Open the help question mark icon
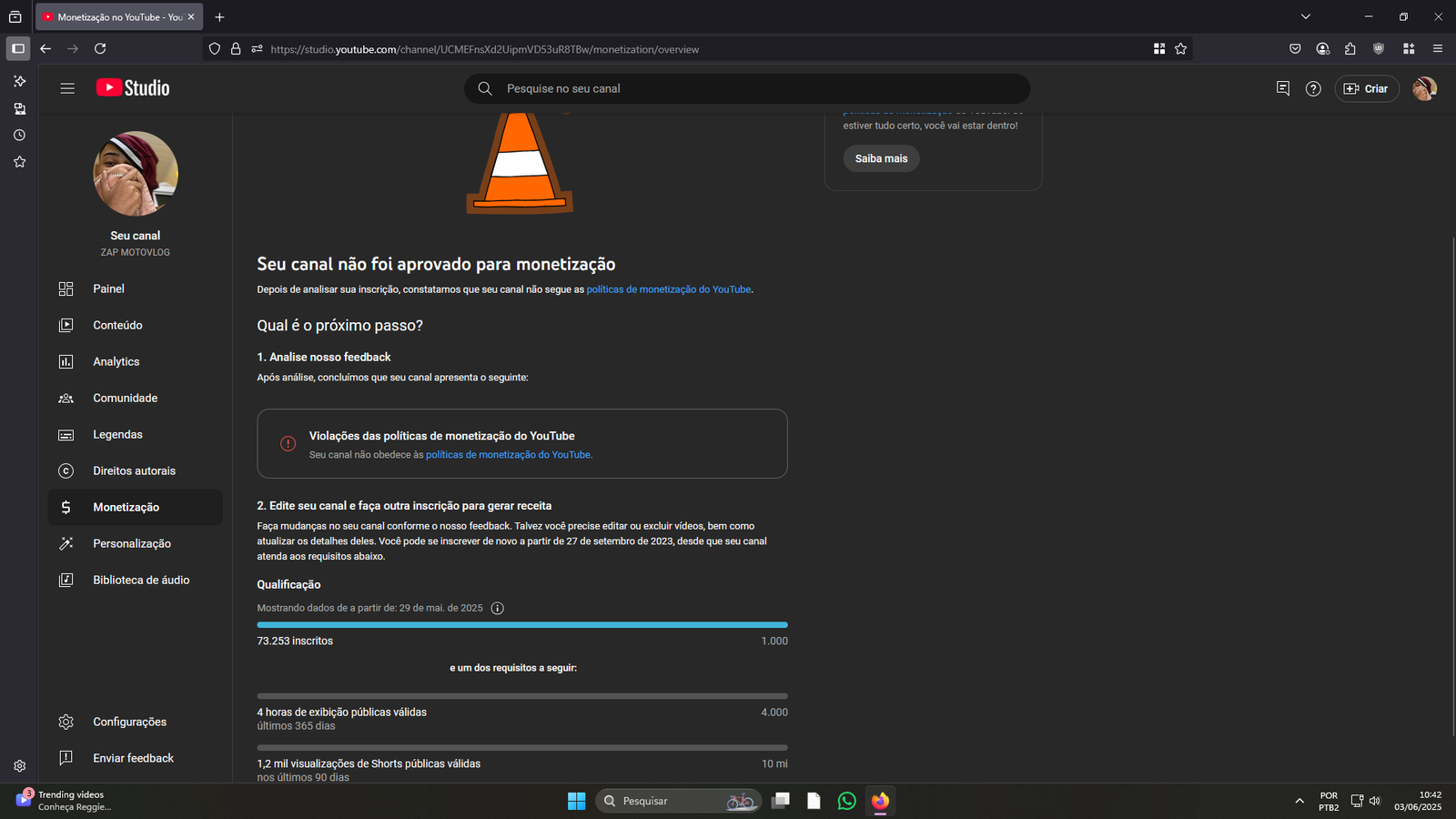This screenshot has height=819, width=1456. pyautogui.click(x=1313, y=88)
